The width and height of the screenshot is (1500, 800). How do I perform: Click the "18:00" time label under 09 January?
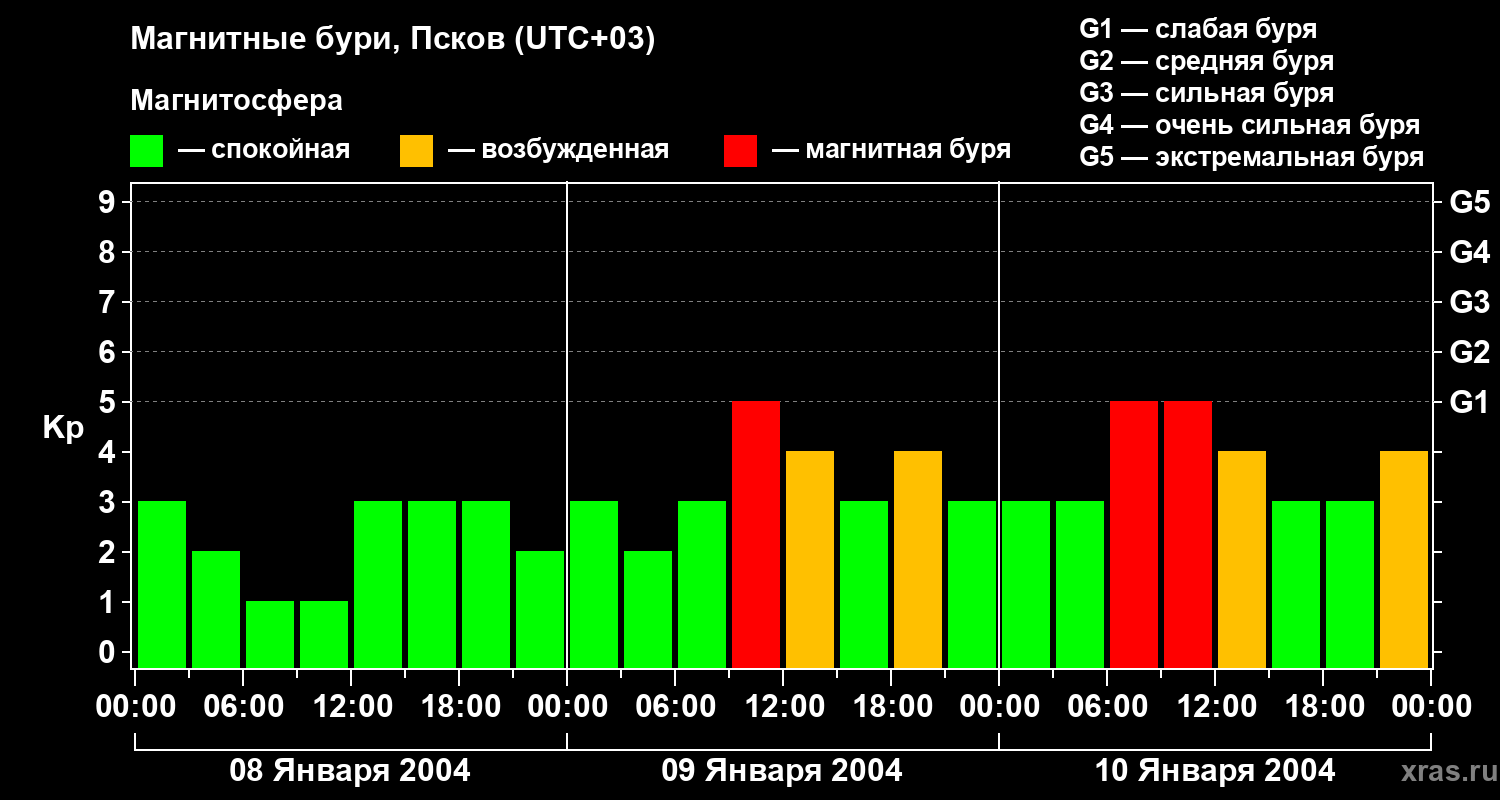click(x=891, y=707)
